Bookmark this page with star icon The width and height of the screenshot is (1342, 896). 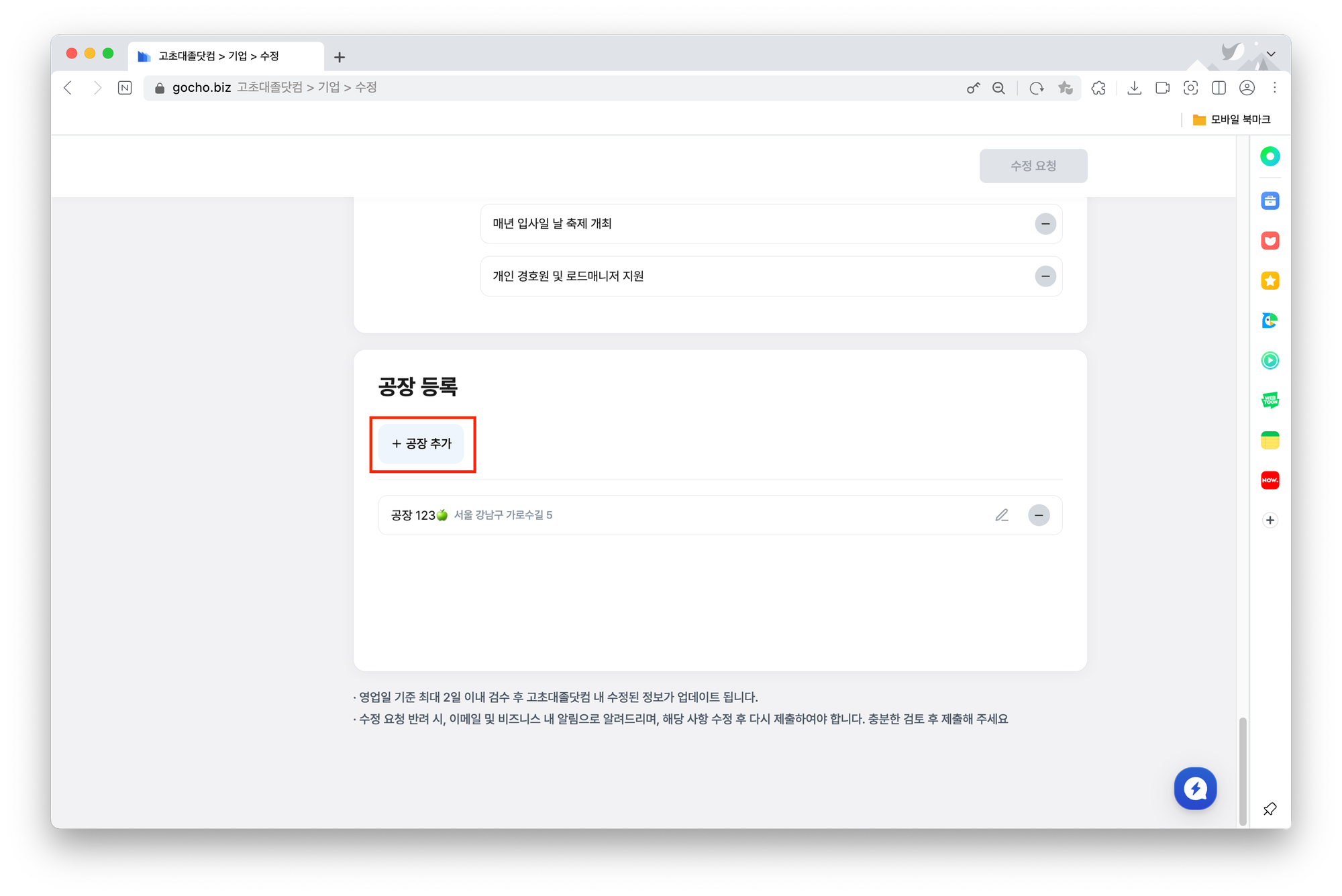tap(1065, 88)
